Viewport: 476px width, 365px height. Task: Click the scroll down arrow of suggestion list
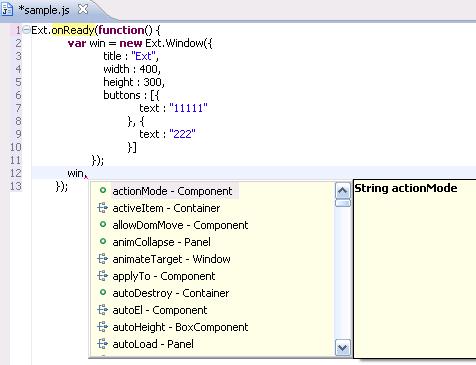pyautogui.click(x=342, y=348)
